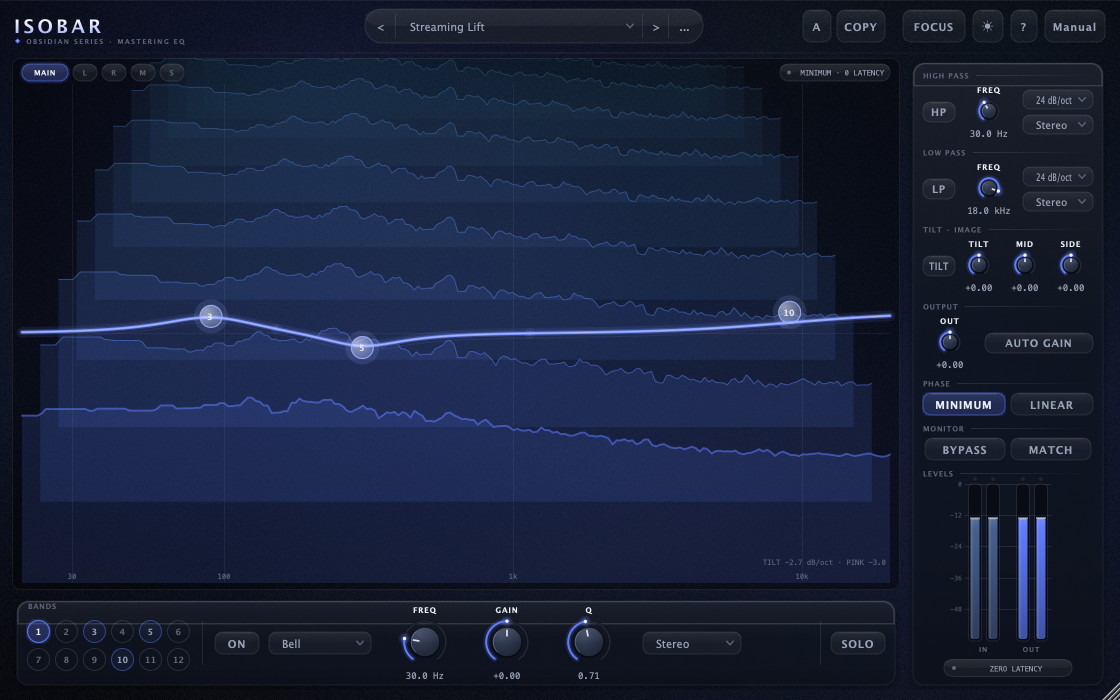Screen dimensions: 1120x700
Task: Toggle the HP high pass filter
Action: point(939,112)
